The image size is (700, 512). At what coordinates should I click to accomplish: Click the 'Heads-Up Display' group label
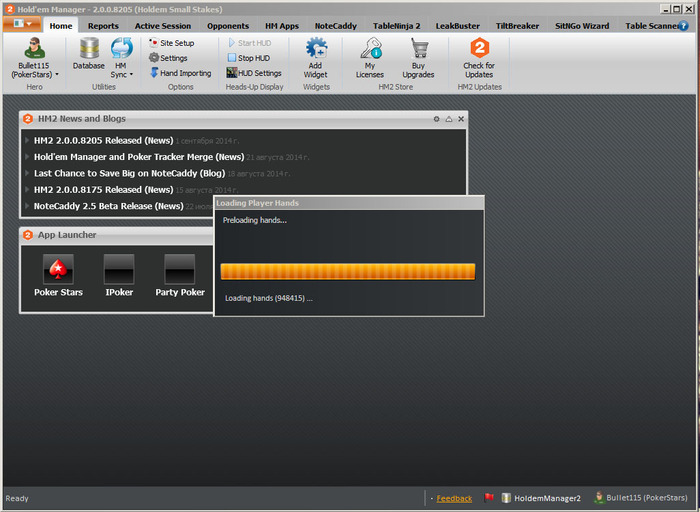[254, 87]
